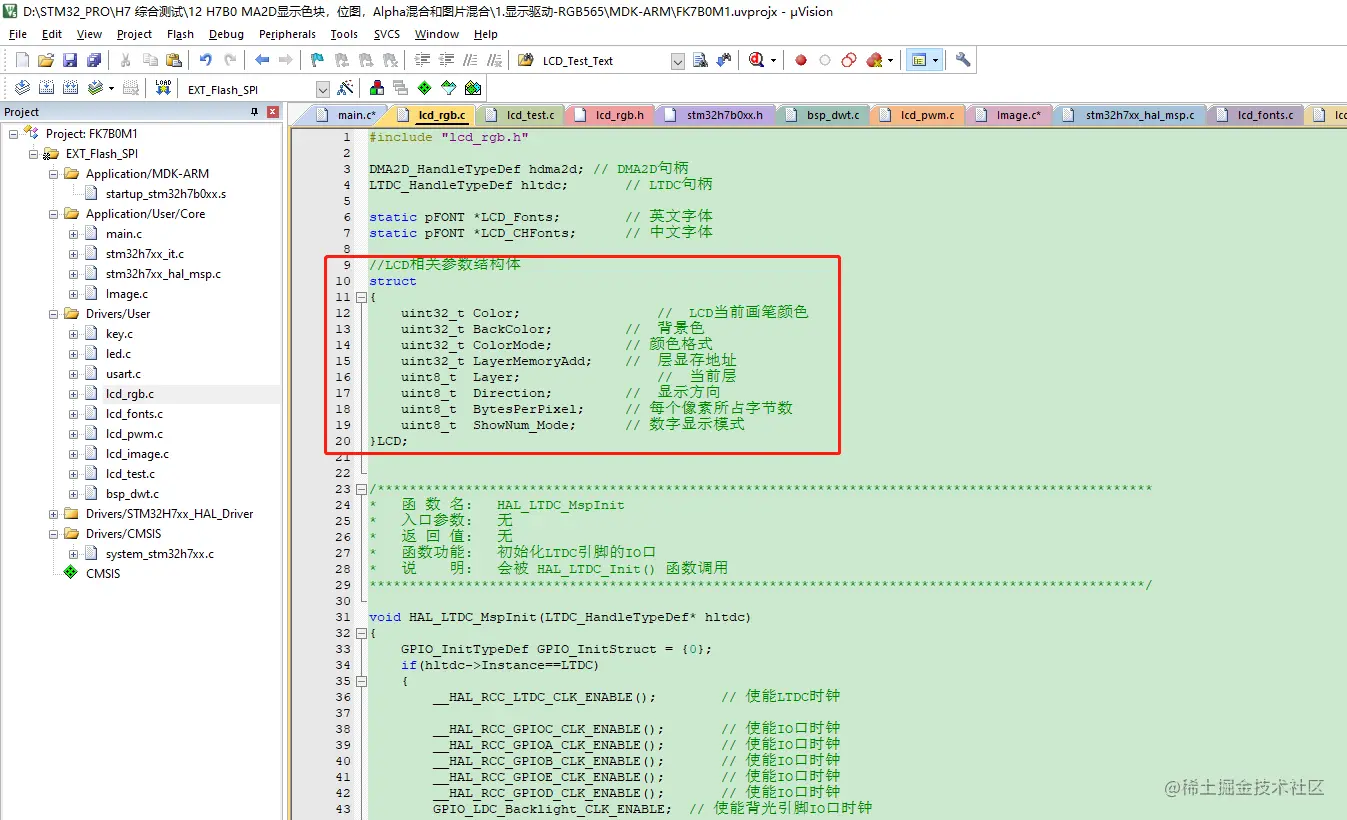
Task: Download code to flash with LOAD icon
Action: click(163, 88)
